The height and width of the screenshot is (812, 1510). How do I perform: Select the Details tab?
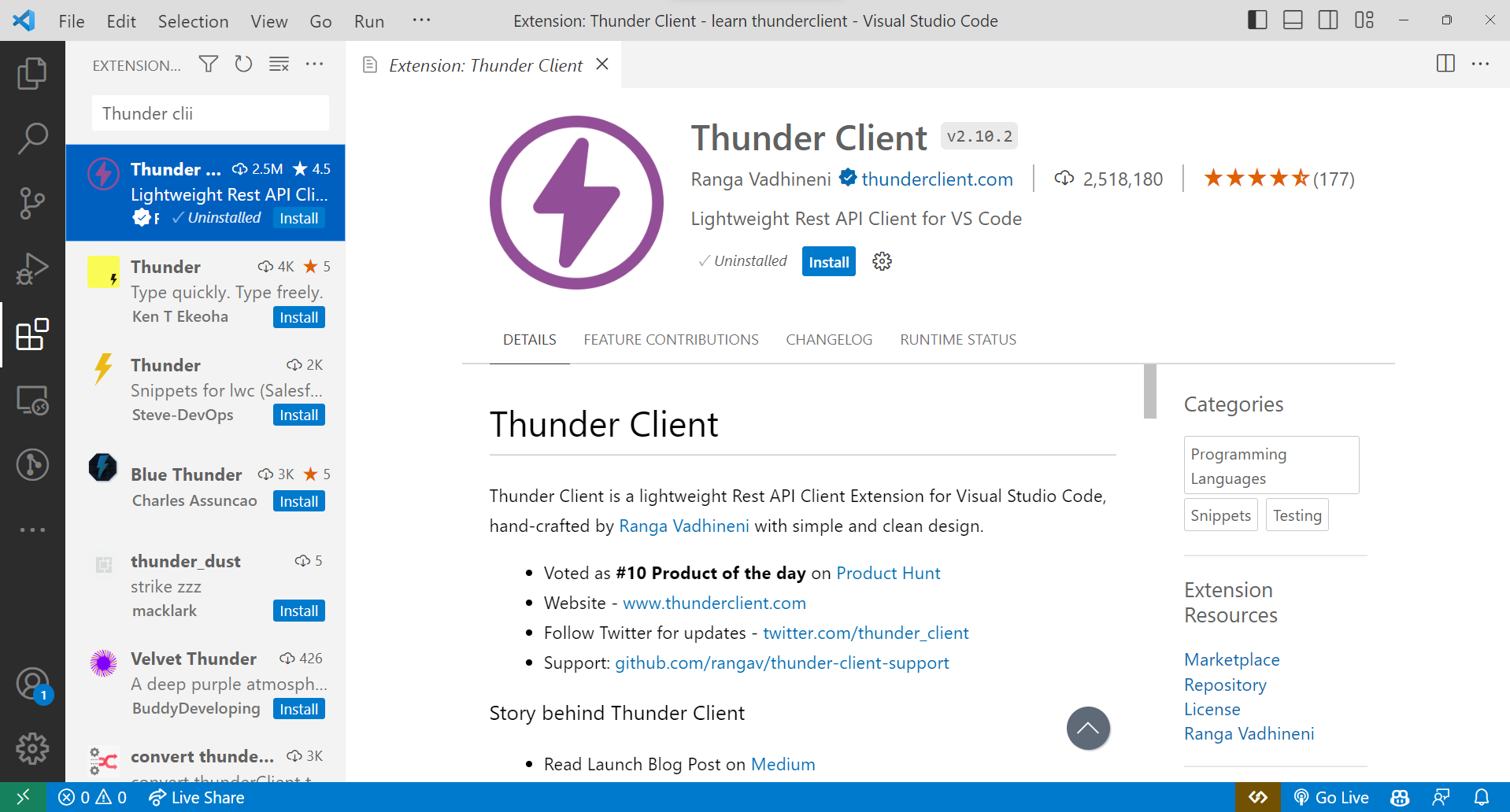[x=529, y=340]
